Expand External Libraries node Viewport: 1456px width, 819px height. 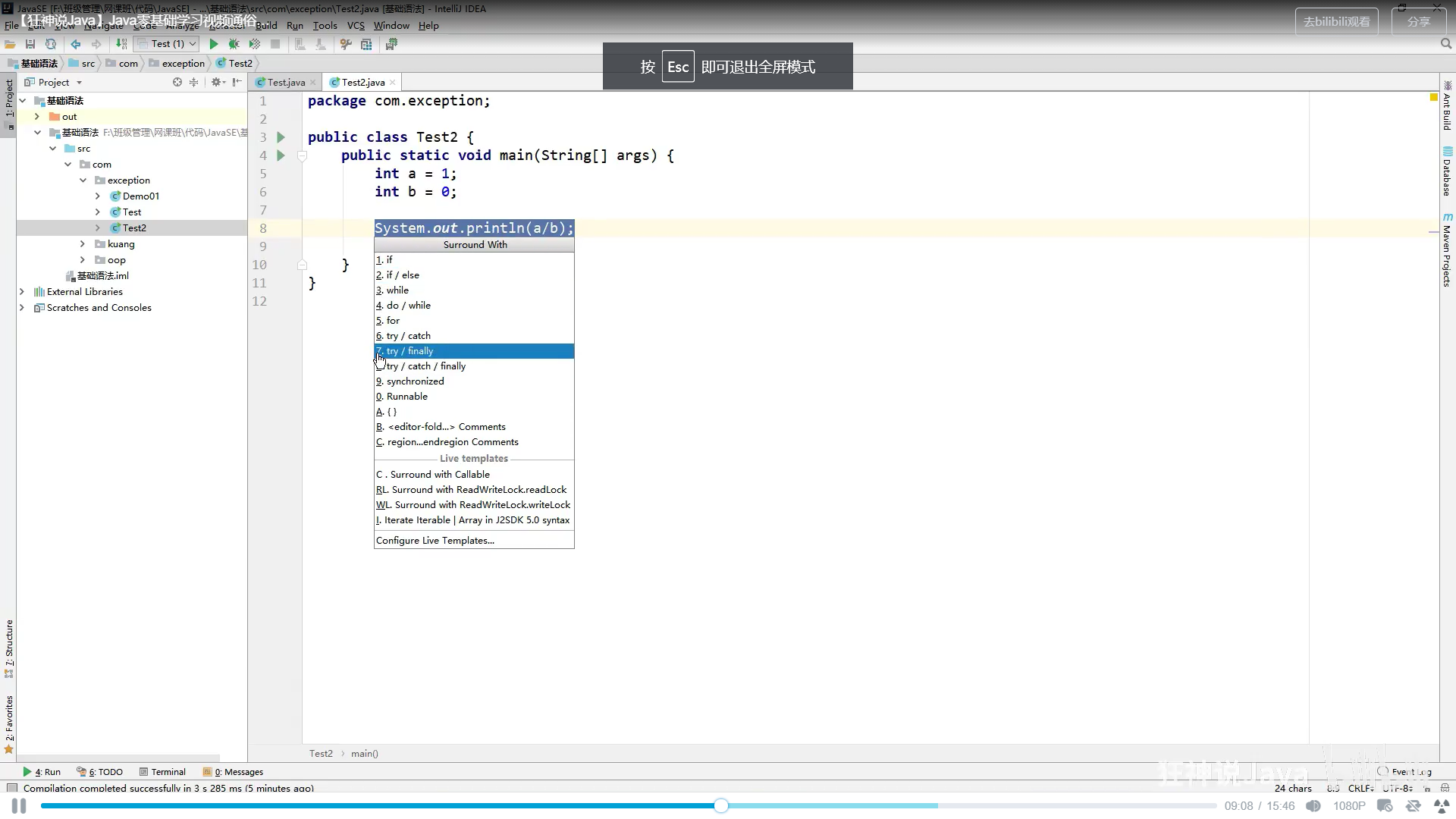22,292
